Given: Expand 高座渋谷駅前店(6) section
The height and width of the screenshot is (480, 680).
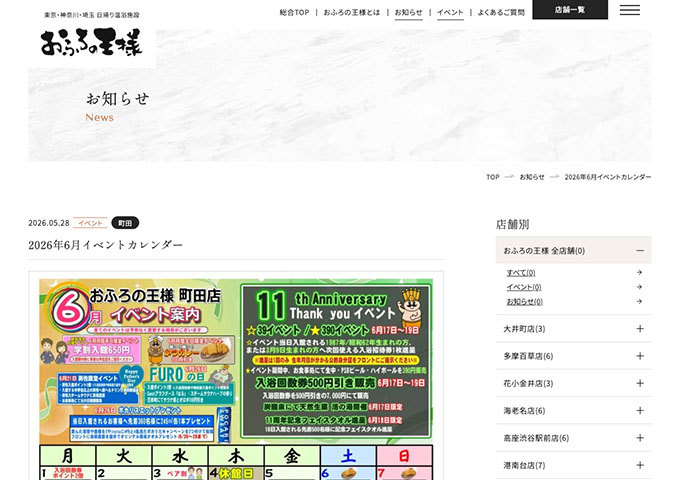Looking at the screenshot, I should tap(573, 438).
